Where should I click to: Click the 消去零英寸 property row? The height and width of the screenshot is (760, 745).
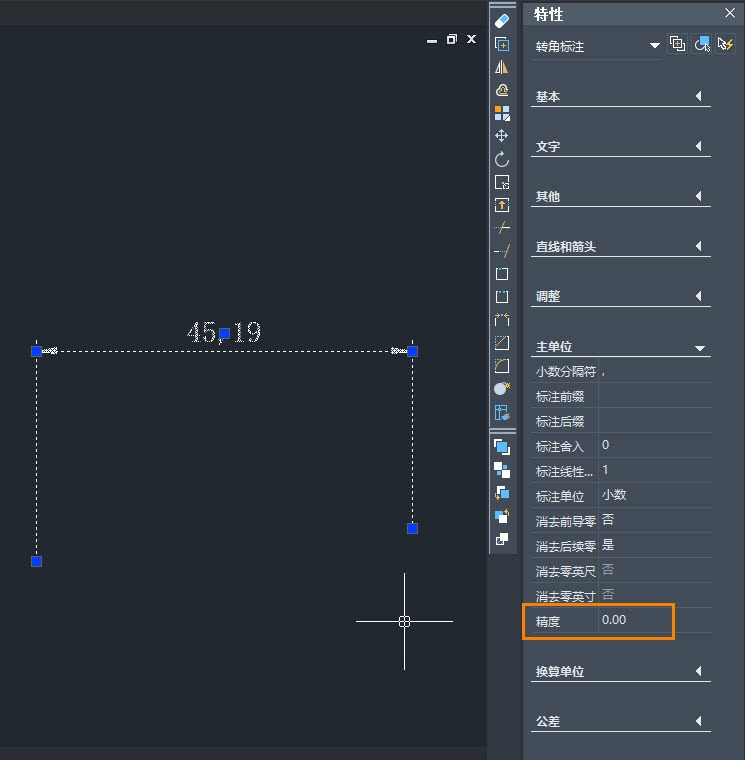(622, 595)
